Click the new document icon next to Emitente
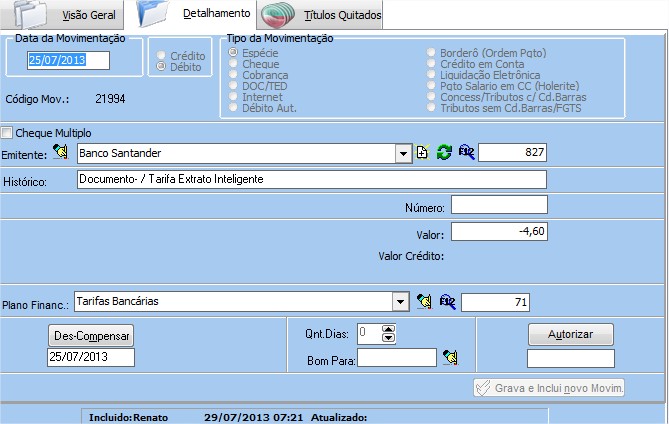The height and width of the screenshot is (424, 669). pos(422,152)
